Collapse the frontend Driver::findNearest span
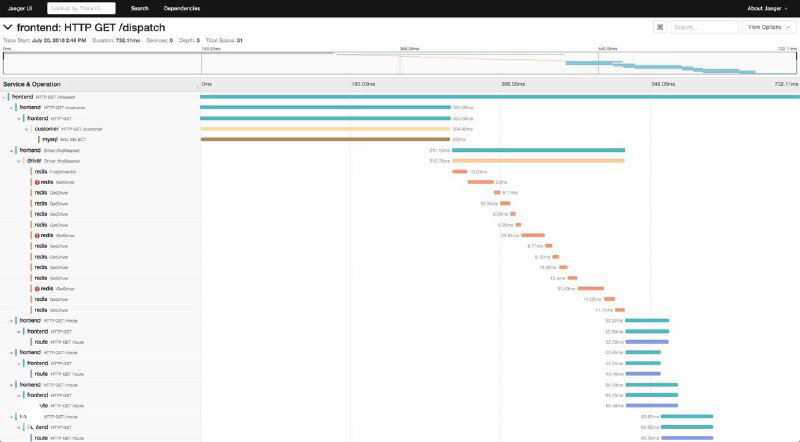Image resolution: width=800 pixels, height=442 pixels. pos(11,151)
